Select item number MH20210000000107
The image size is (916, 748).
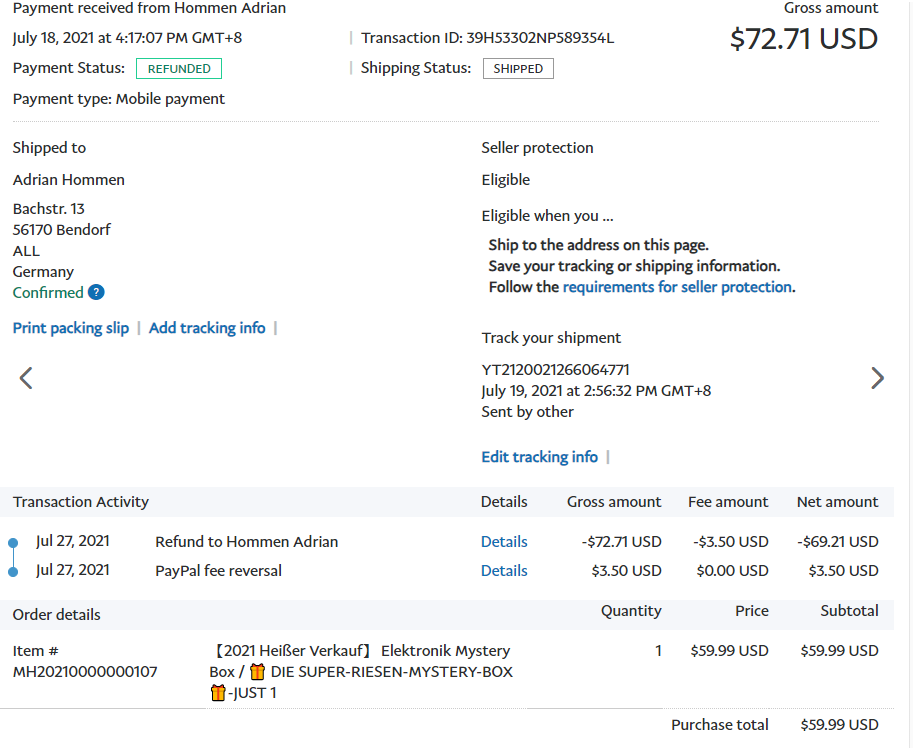coord(85,672)
